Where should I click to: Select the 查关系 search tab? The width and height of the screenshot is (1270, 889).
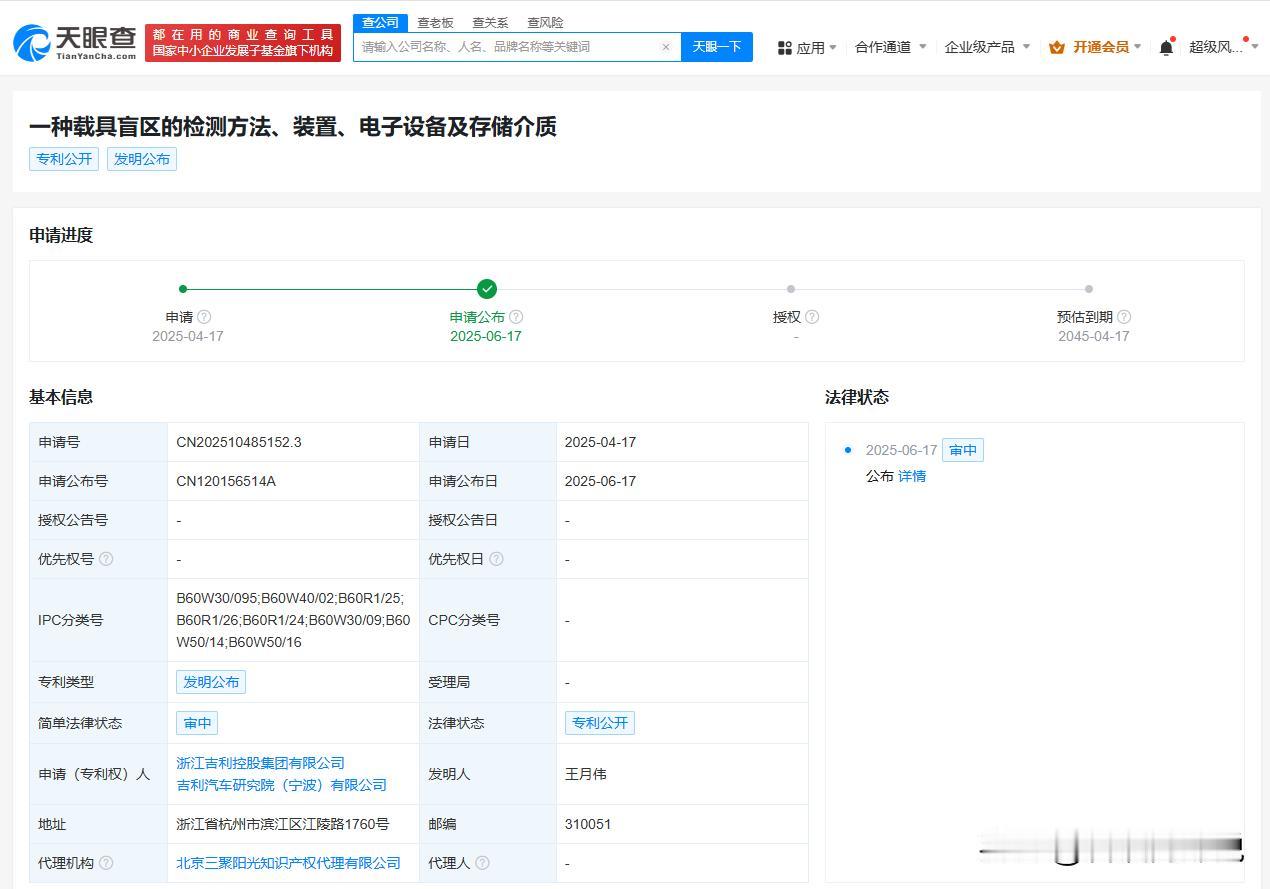(x=490, y=22)
